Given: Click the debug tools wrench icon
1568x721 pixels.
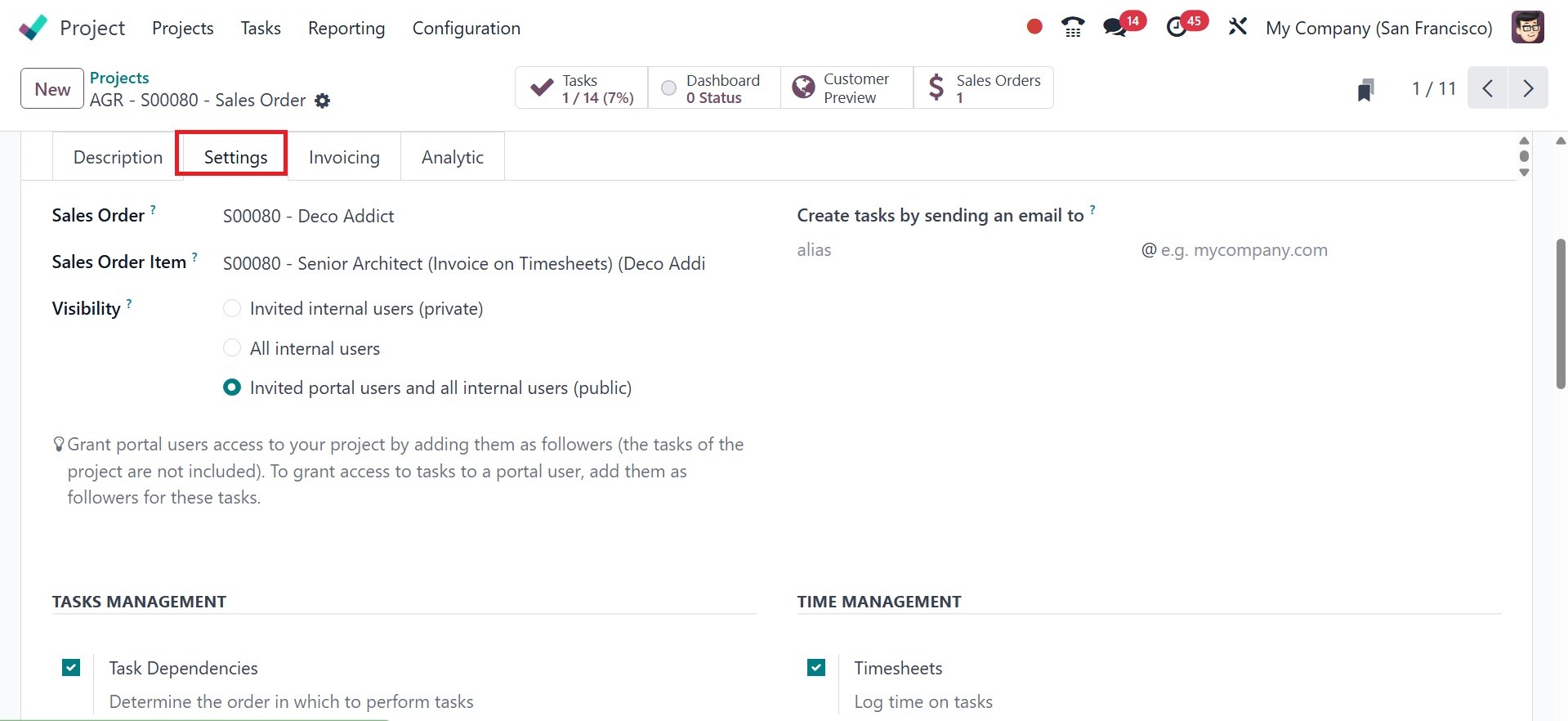Looking at the screenshot, I should [x=1237, y=27].
